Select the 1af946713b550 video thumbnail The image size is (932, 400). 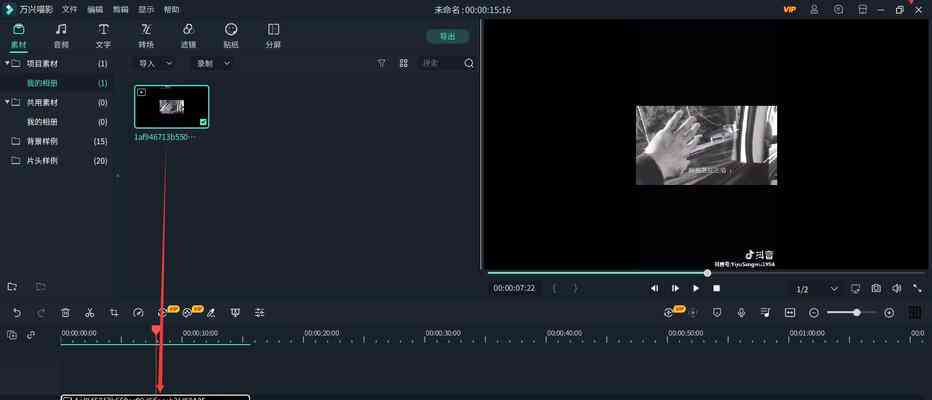coord(171,106)
